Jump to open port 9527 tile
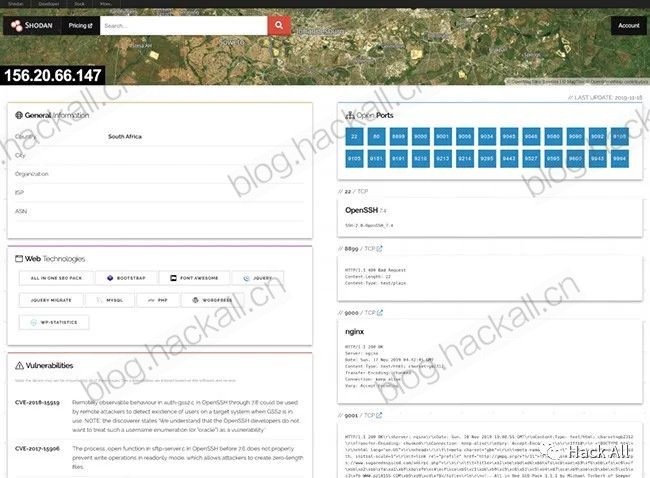Screen dimensions: 650x478 [531, 159]
